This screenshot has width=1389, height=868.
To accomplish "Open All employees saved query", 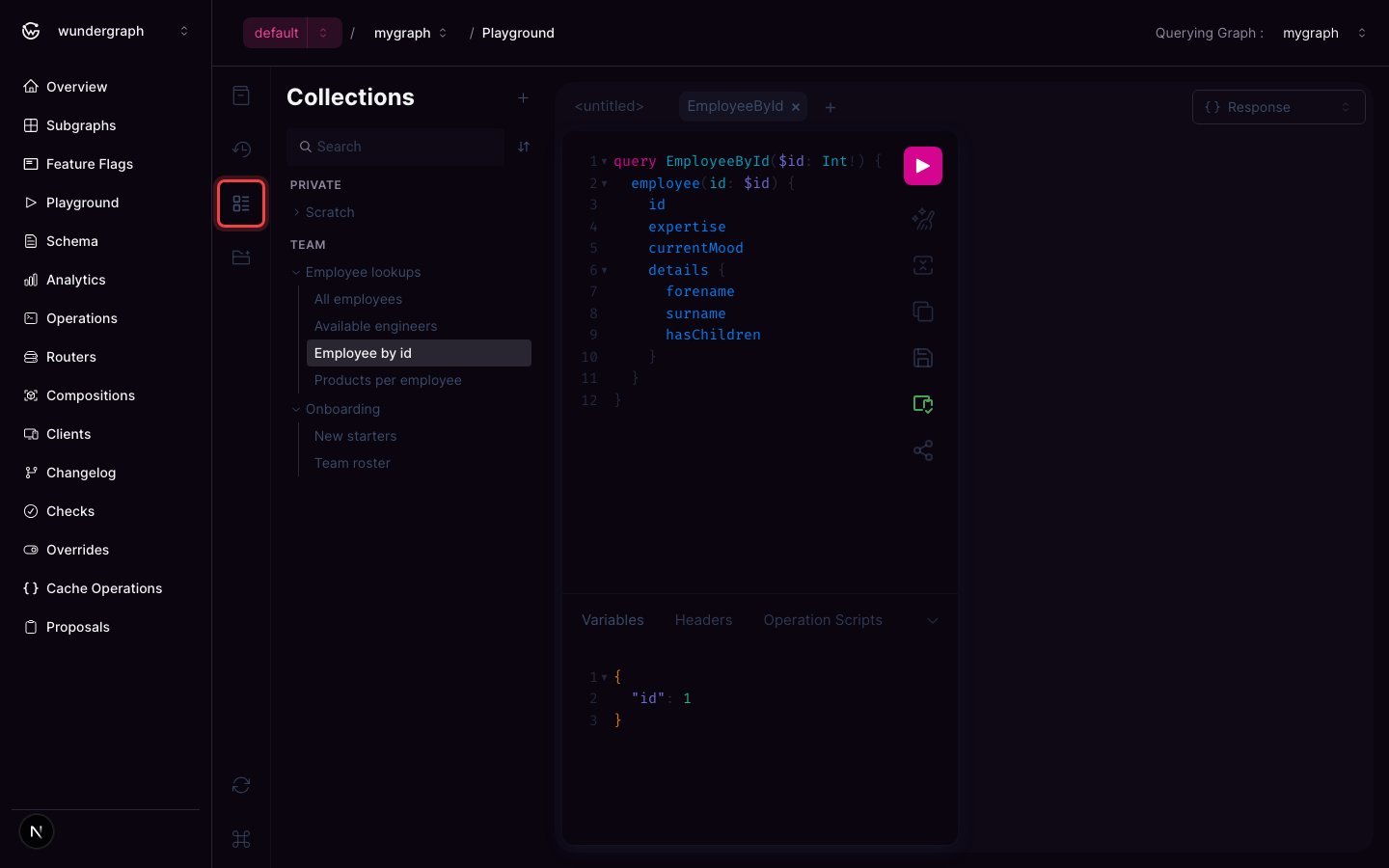I will [419, 299].
